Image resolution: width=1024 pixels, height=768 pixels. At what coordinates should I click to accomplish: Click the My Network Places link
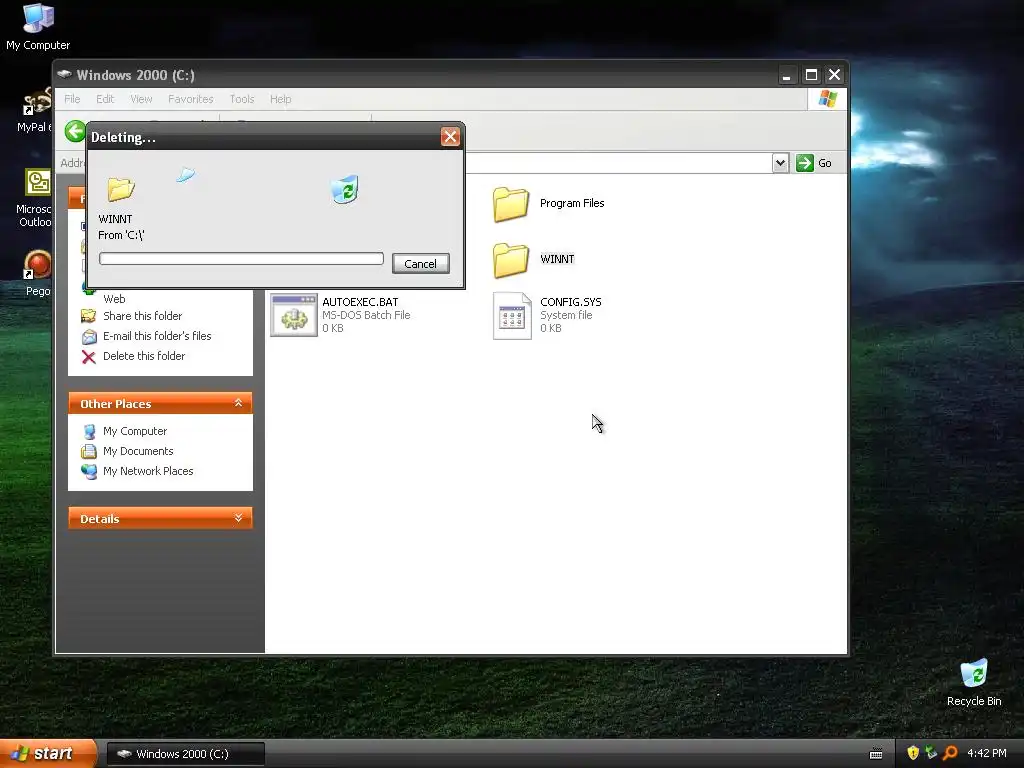click(x=148, y=472)
